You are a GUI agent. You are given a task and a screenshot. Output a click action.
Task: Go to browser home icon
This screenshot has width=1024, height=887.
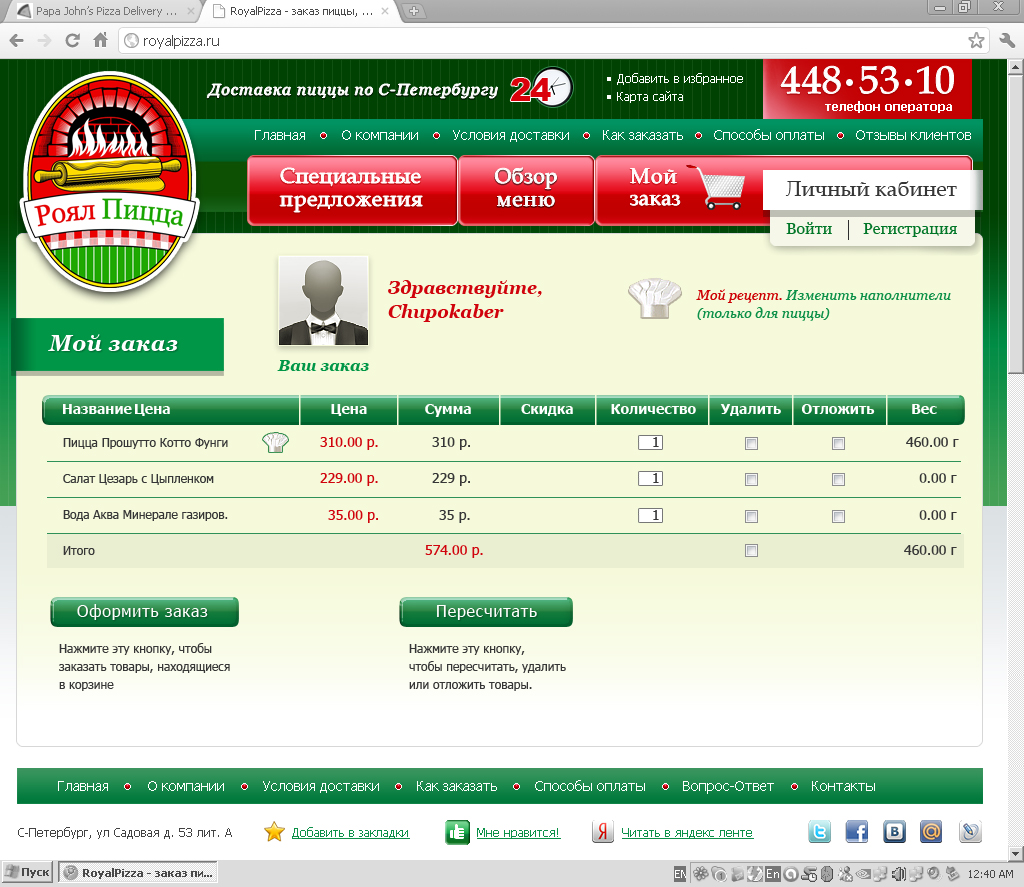(100, 40)
